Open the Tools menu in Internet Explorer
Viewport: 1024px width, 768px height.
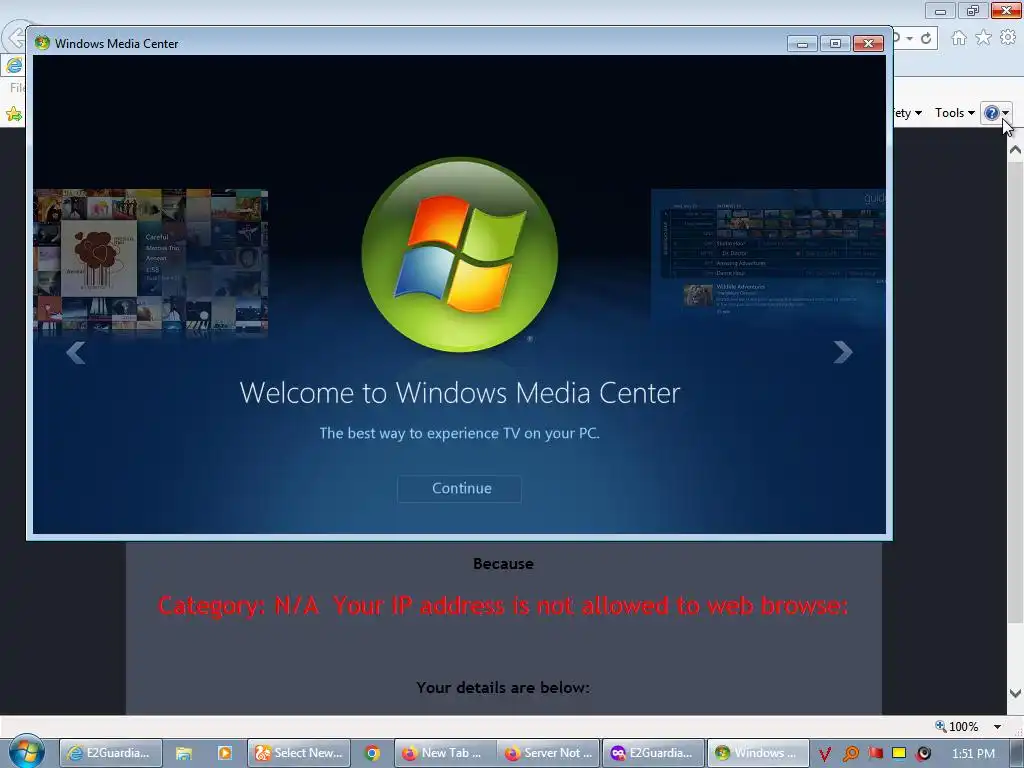955,113
